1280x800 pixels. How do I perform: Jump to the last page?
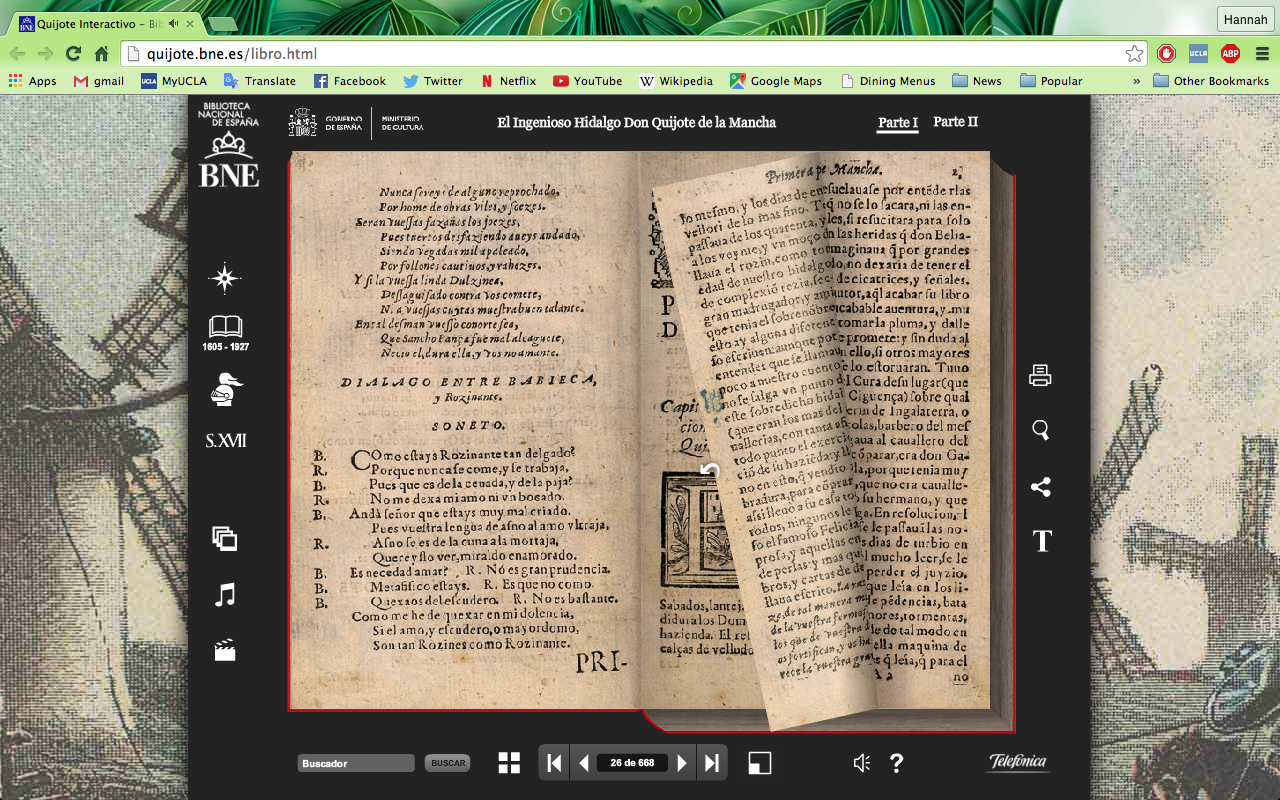[x=712, y=763]
